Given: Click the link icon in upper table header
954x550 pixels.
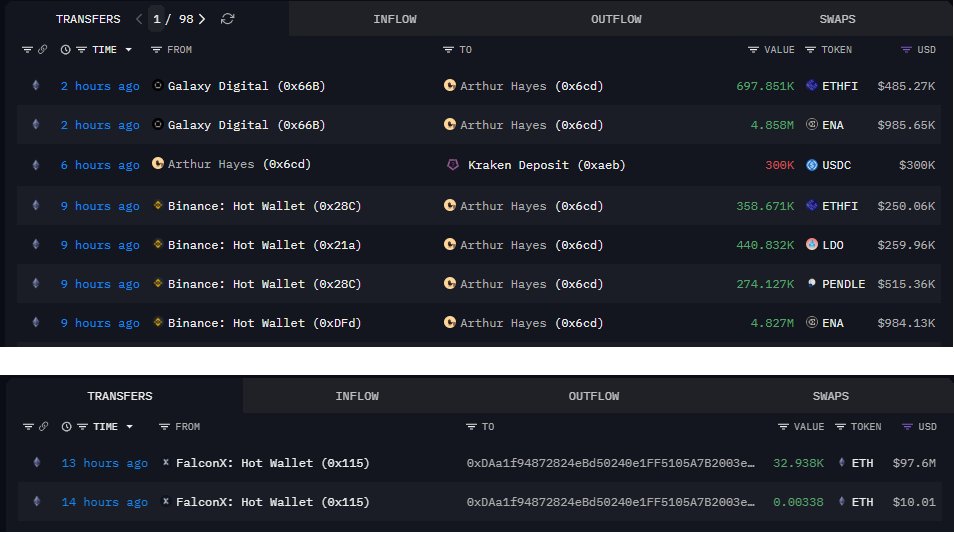Looking at the screenshot, I should click(x=43, y=50).
